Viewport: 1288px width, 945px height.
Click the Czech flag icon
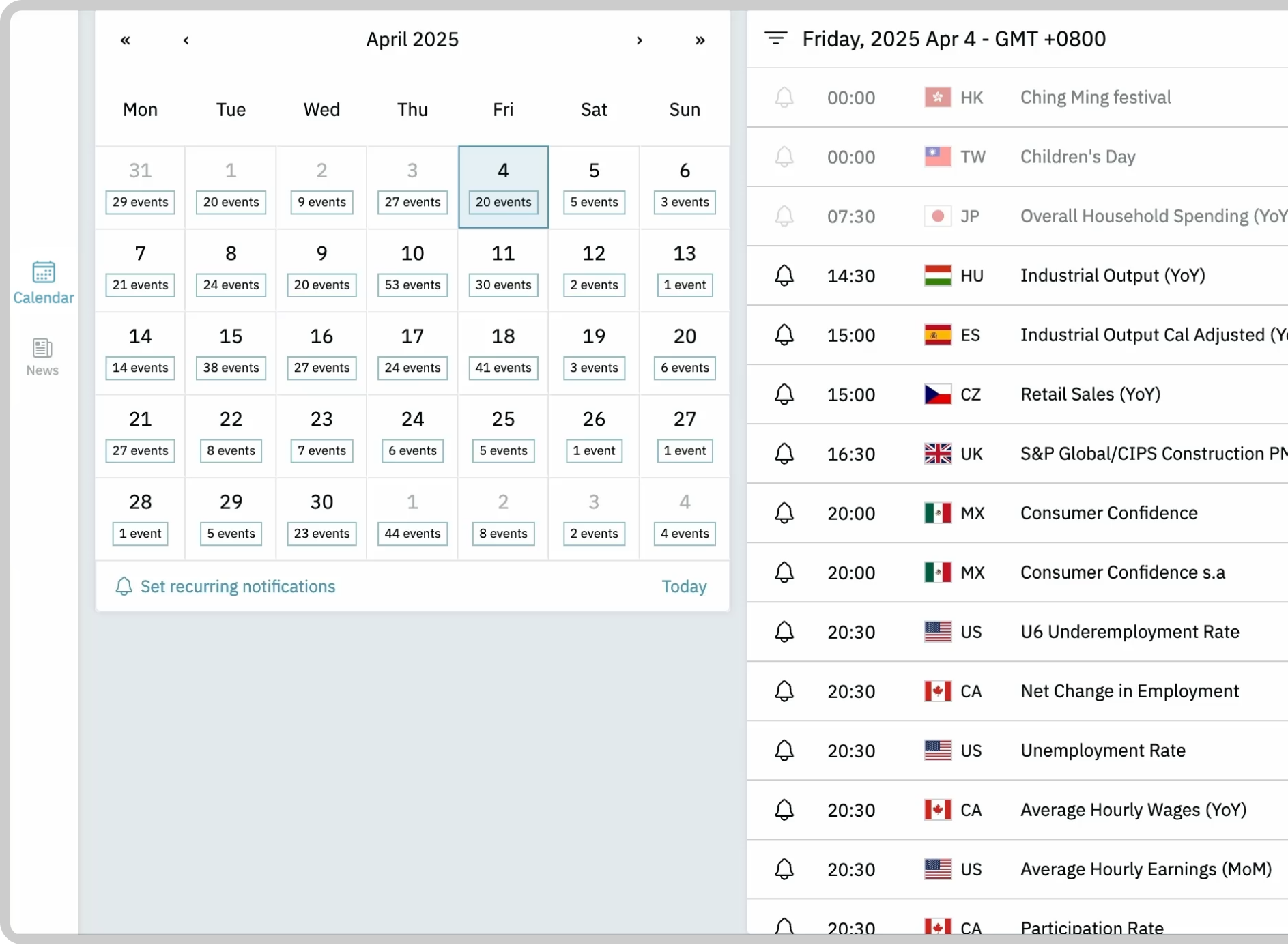937,394
